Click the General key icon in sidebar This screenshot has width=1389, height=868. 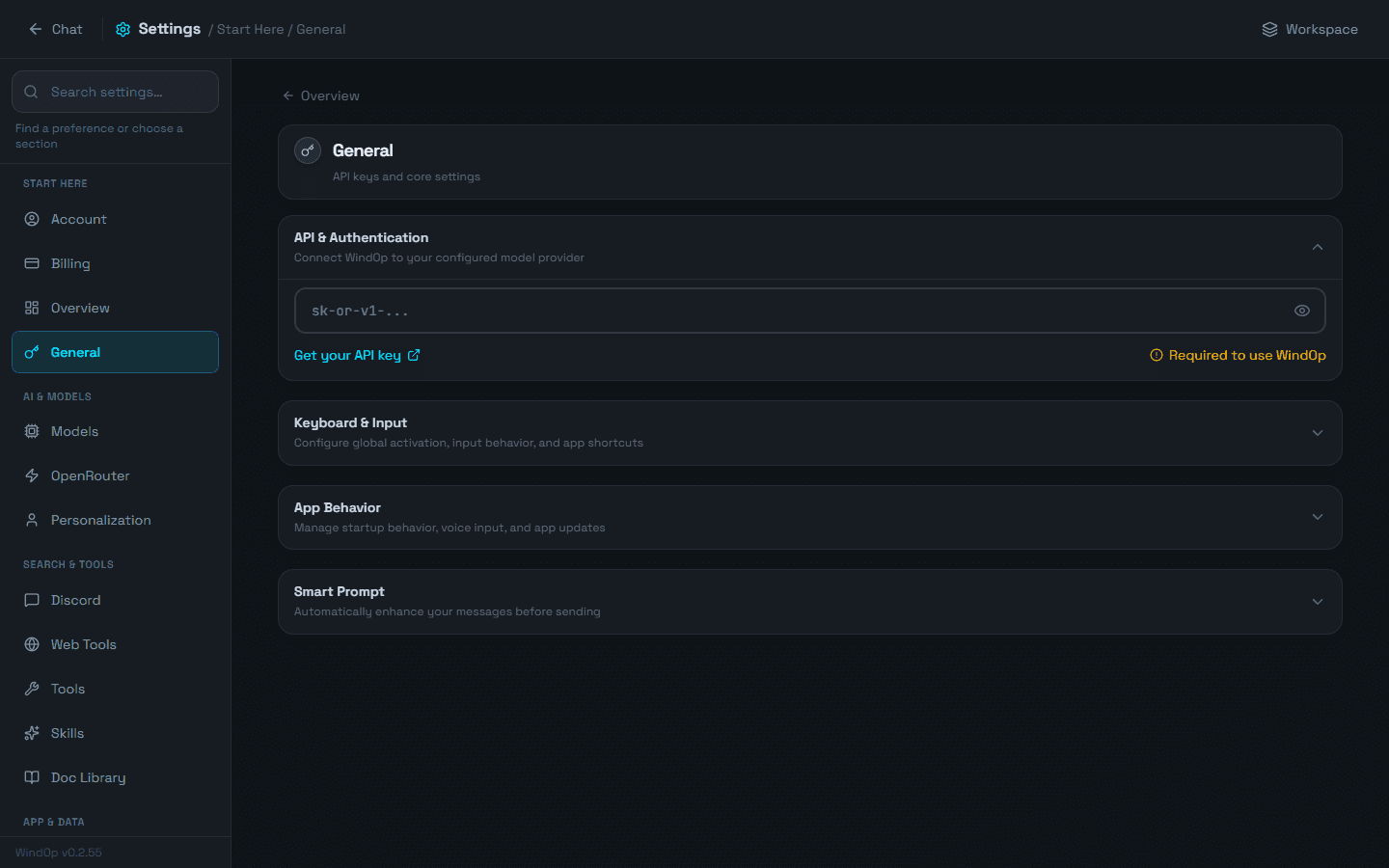coord(32,352)
